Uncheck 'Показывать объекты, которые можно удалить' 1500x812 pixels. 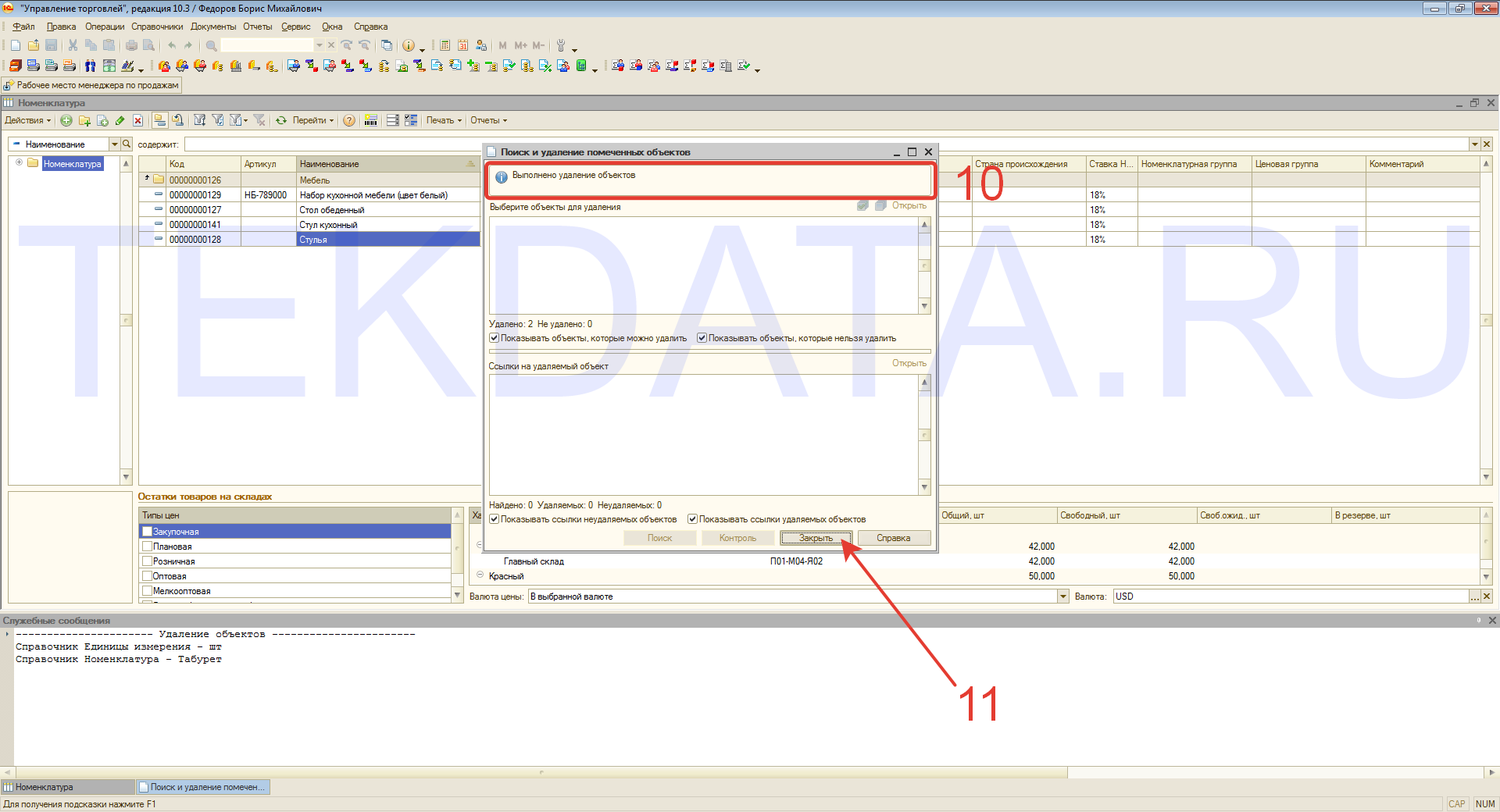(494, 338)
